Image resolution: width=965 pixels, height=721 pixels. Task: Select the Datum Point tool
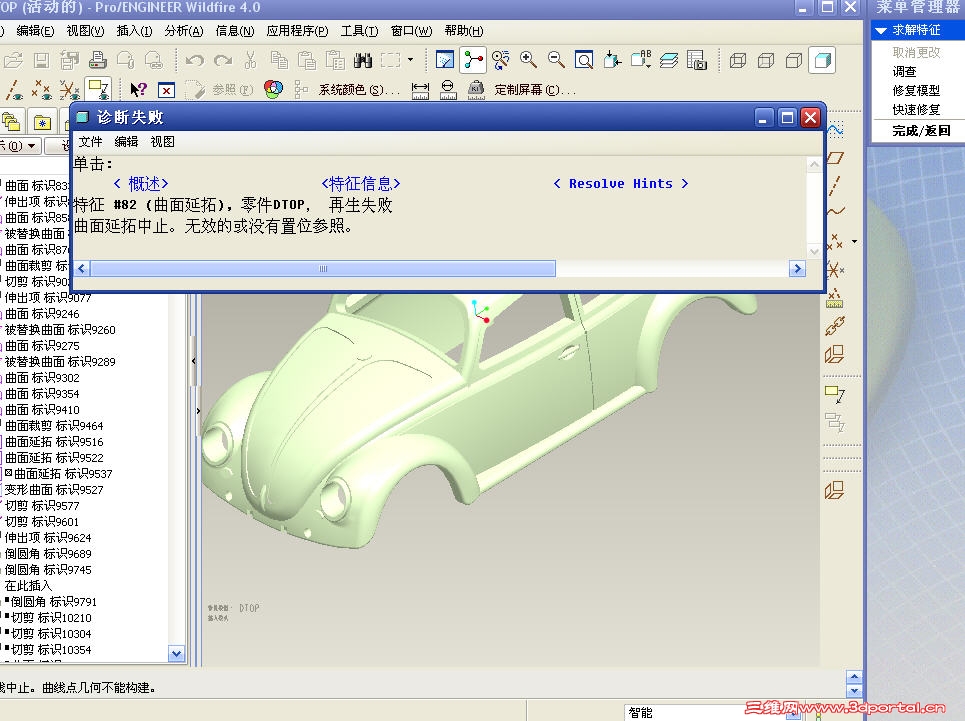click(835, 241)
